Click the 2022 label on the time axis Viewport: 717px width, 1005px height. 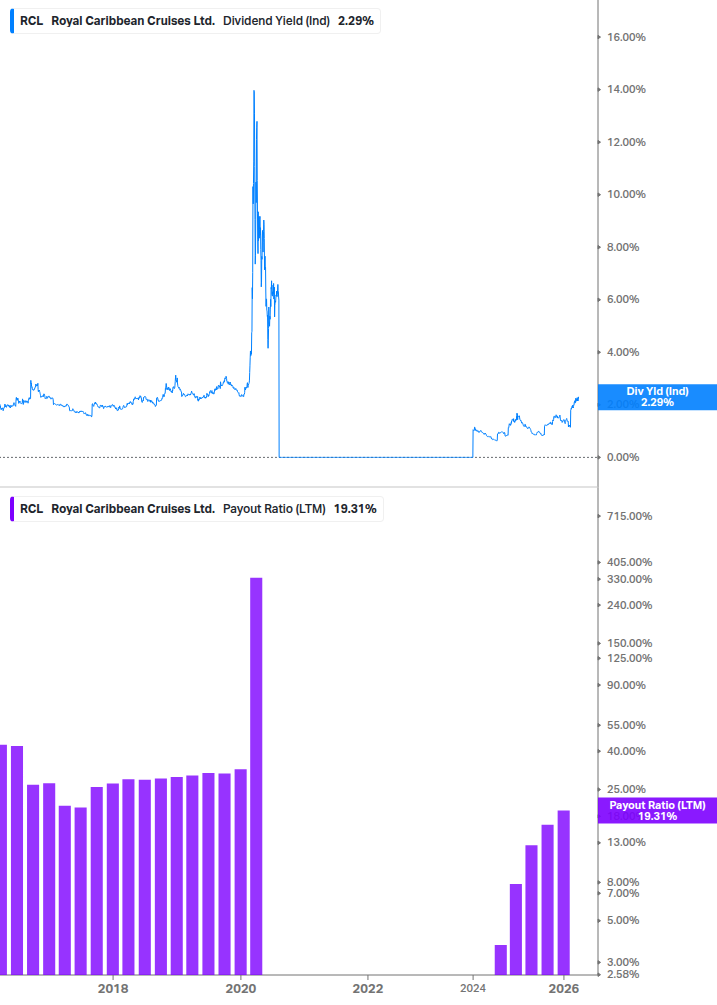click(368, 989)
